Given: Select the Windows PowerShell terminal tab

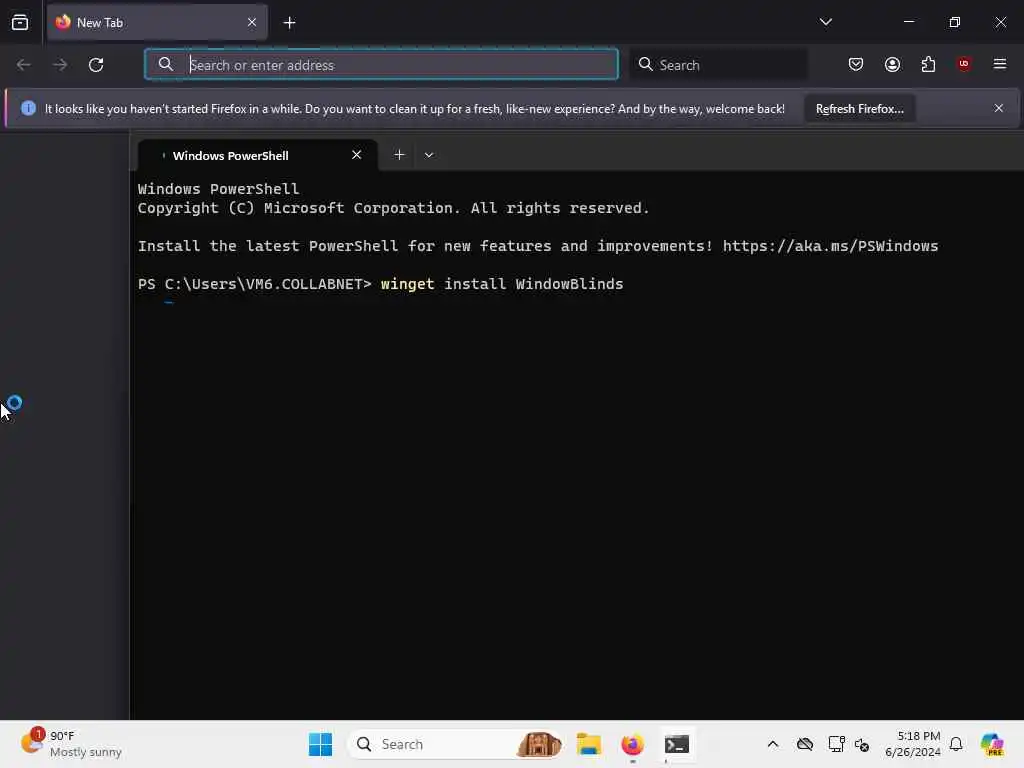Looking at the screenshot, I should pyautogui.click(x=258, y=155).
